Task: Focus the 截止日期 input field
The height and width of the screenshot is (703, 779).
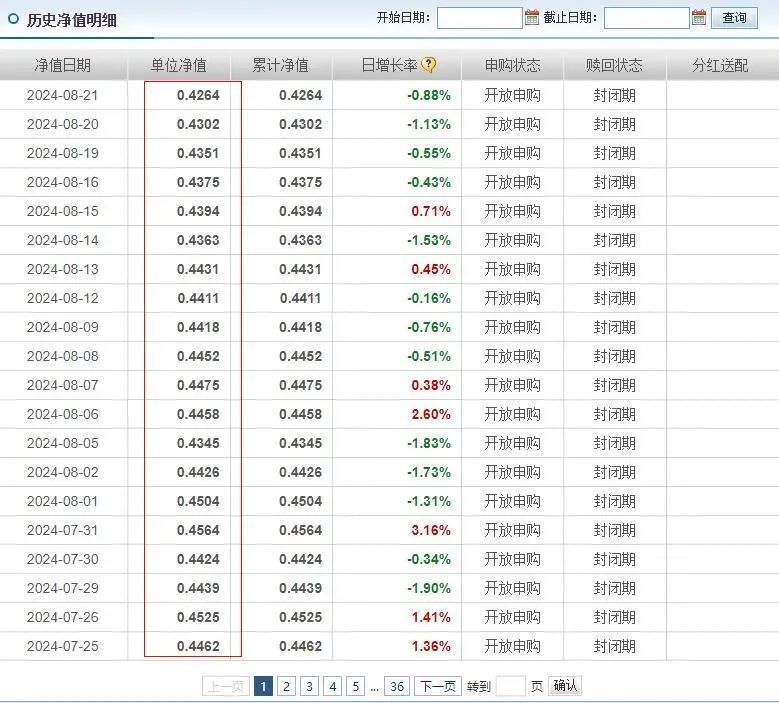Action: (x=646, y=18)
